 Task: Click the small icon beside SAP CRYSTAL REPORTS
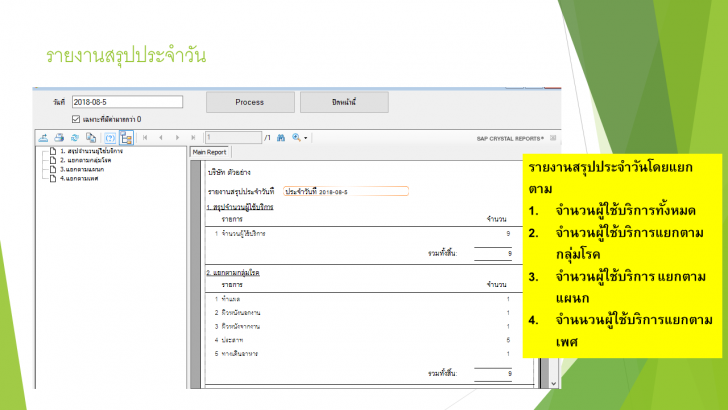pyautogui.click(x=553, y=138)
